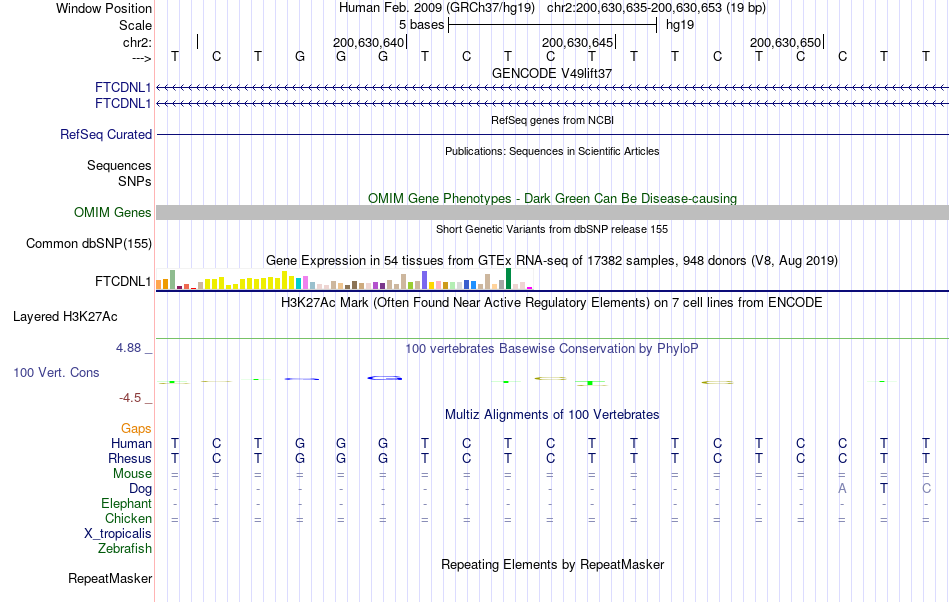Click the Sequences label under Publications
Viewport: 950px width, 602px height.
tap(119, 165)
